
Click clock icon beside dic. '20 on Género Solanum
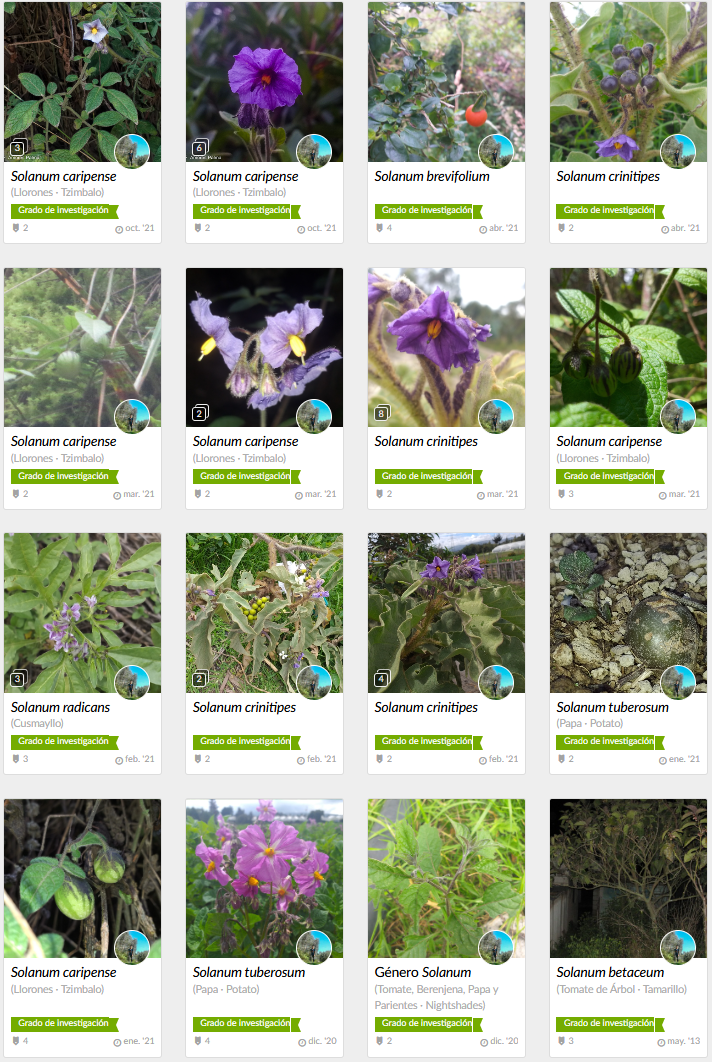[x=484, y=1042]
